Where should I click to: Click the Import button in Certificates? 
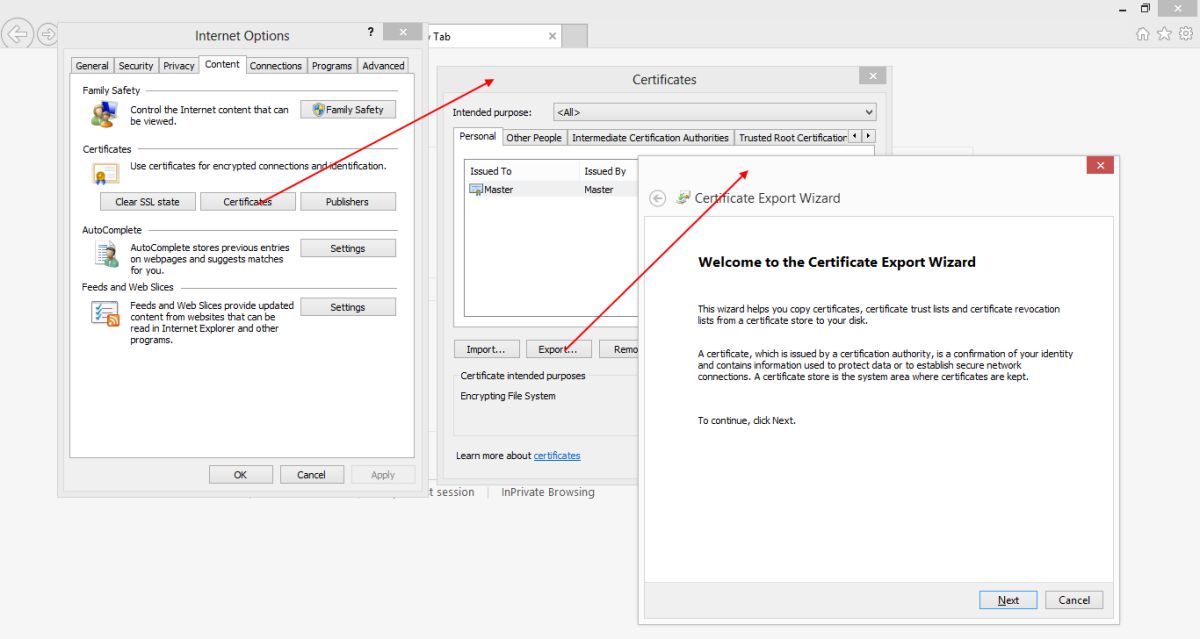pos(487,349)
